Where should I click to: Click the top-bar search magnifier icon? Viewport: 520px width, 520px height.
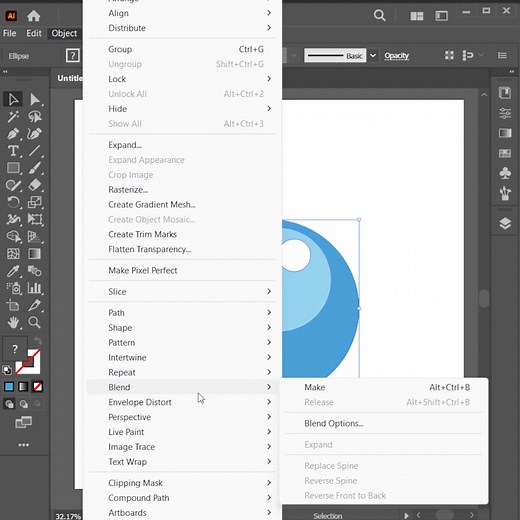click(379, 15)
